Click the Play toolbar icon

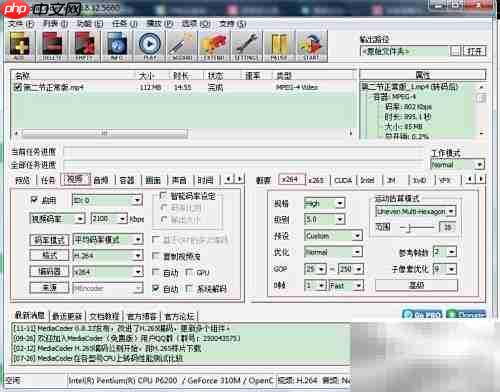coord(150,46)
